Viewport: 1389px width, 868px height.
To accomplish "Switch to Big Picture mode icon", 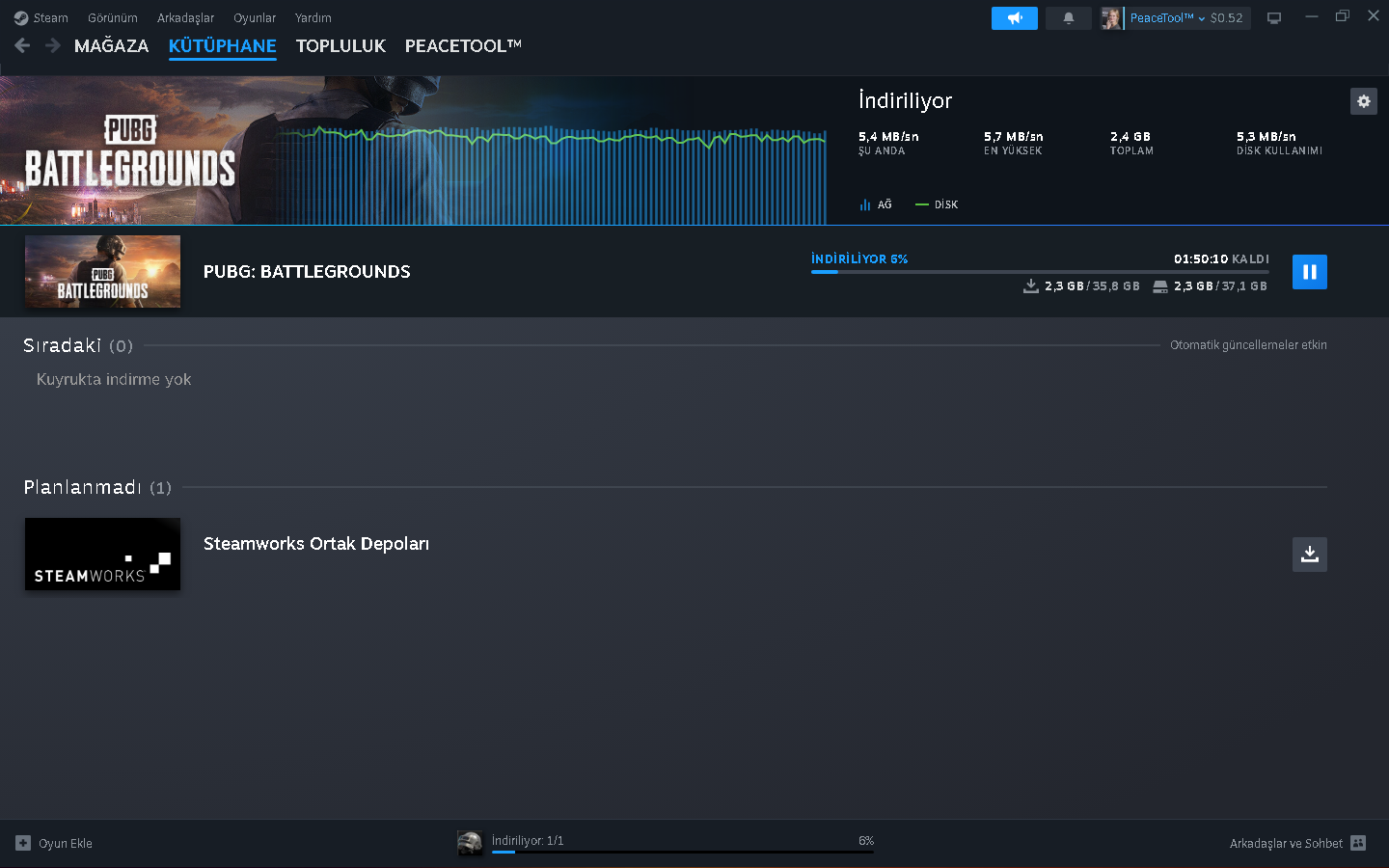I will pos(1273,18).
